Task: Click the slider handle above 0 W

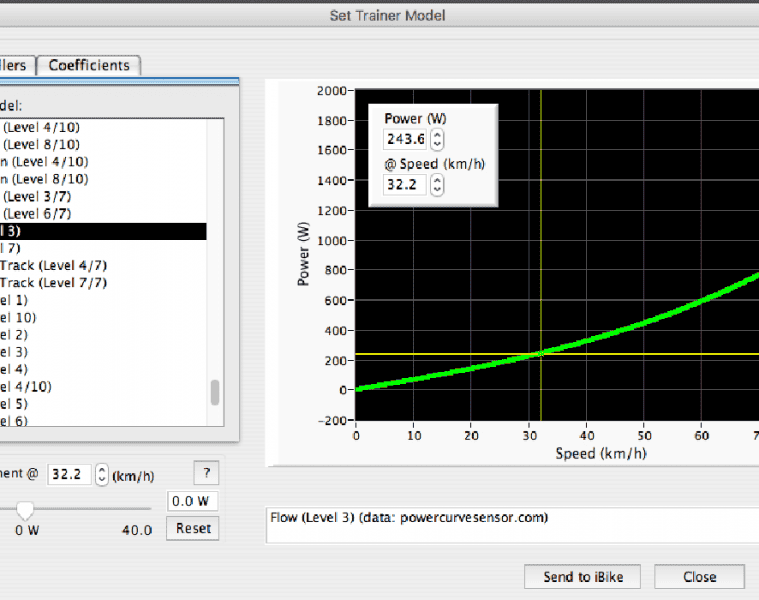Action: (x=26, y=510)
